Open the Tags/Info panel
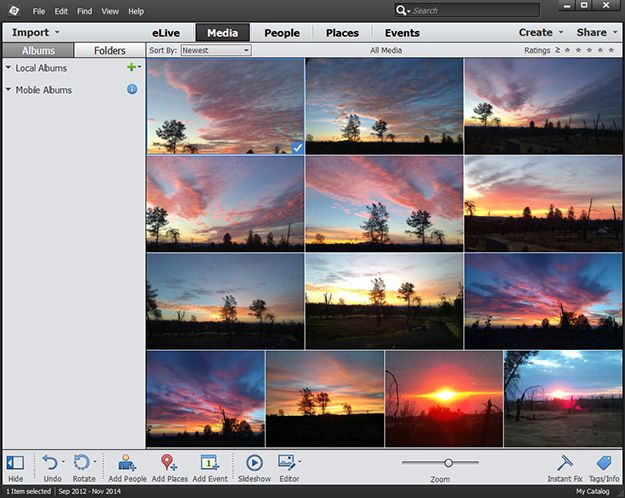The image size is (625, 498). [604, 463]
